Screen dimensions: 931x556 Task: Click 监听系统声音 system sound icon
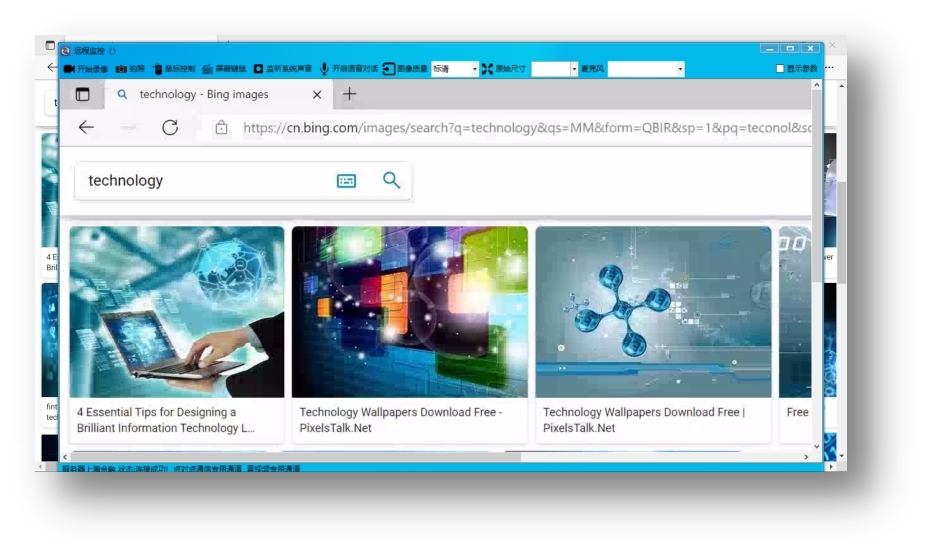pos(258,69)
